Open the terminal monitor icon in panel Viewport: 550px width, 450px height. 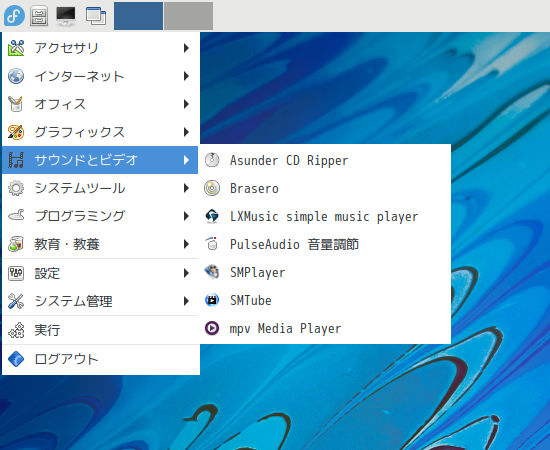tap(66, 16)
